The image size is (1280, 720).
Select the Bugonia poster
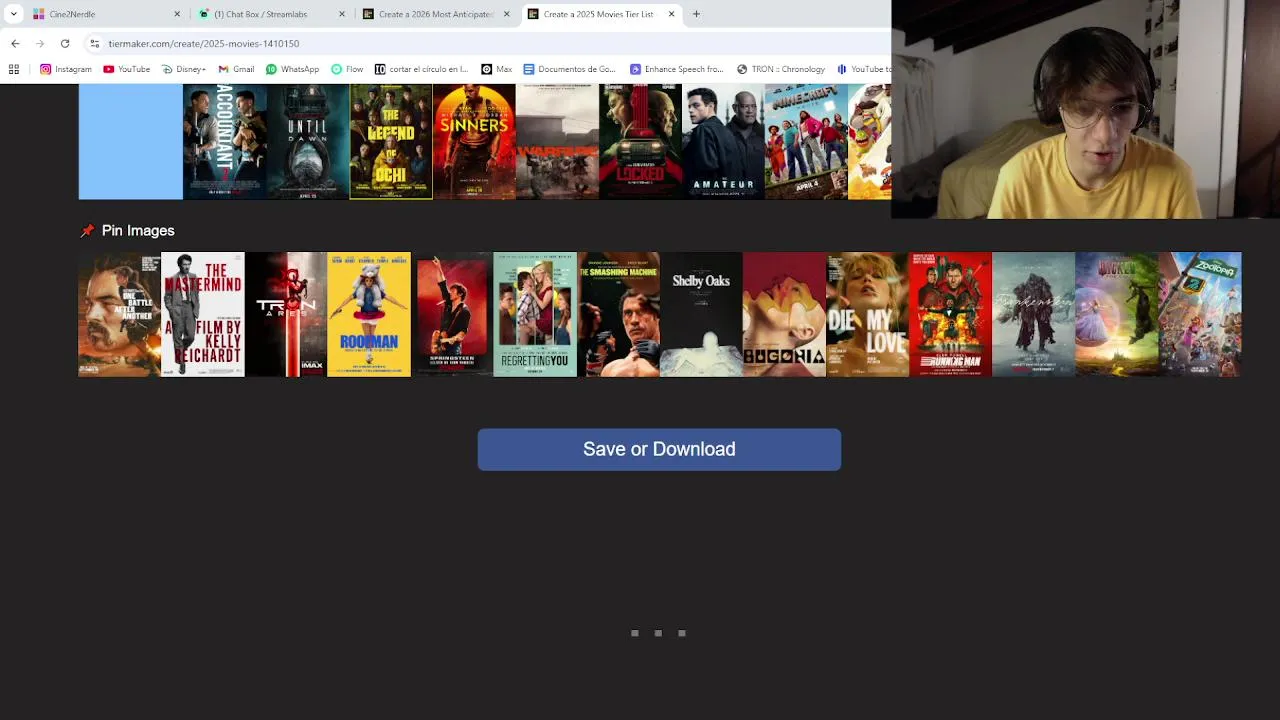pyautogui.click(x=784, y=314)
